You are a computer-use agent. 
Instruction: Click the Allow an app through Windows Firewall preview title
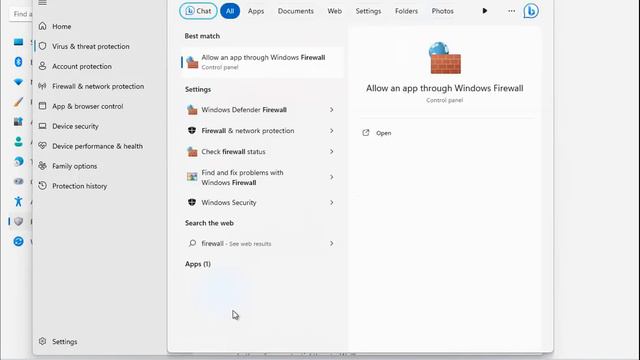[444, 88]
